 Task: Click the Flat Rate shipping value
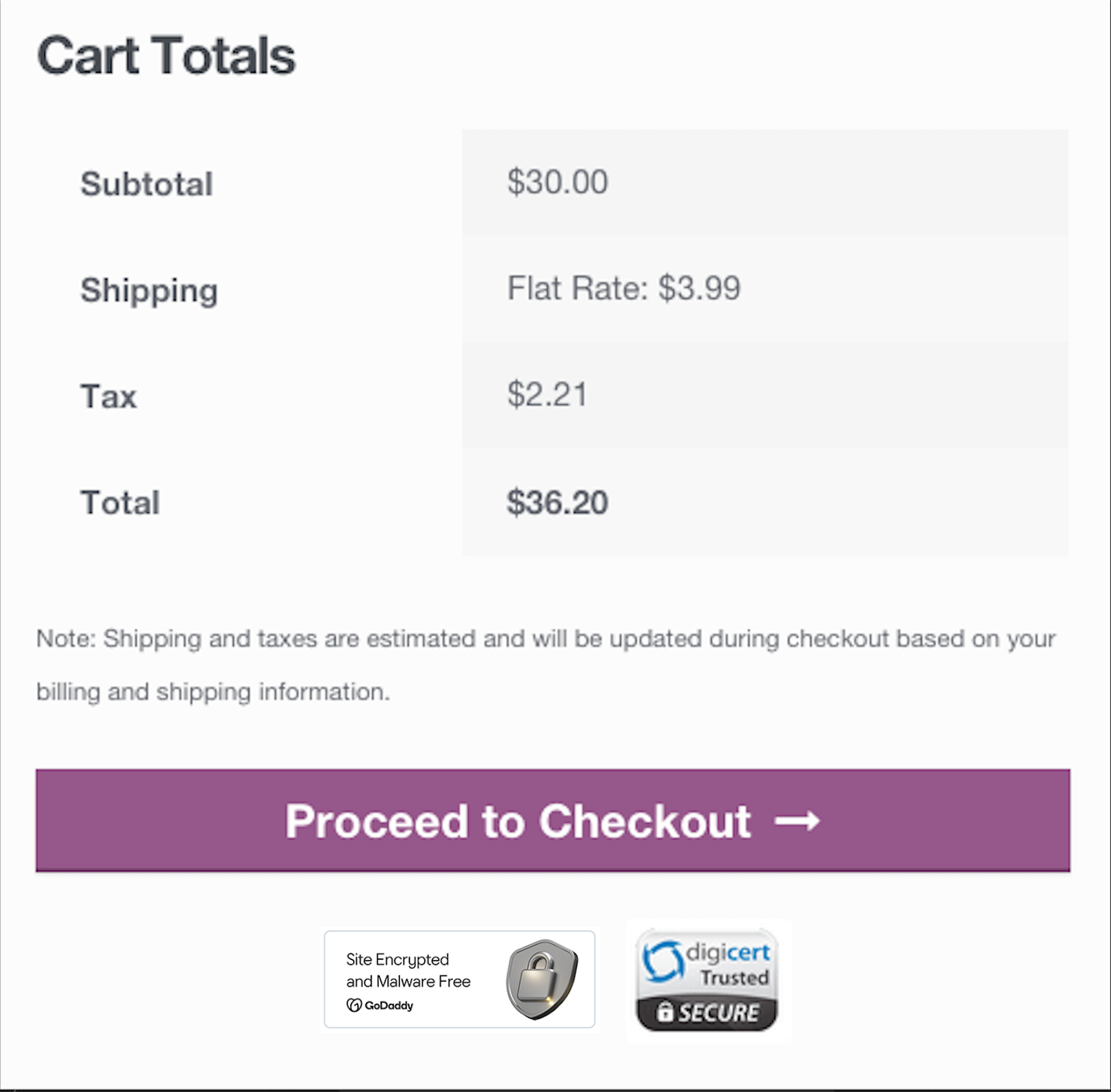[624, 288]
